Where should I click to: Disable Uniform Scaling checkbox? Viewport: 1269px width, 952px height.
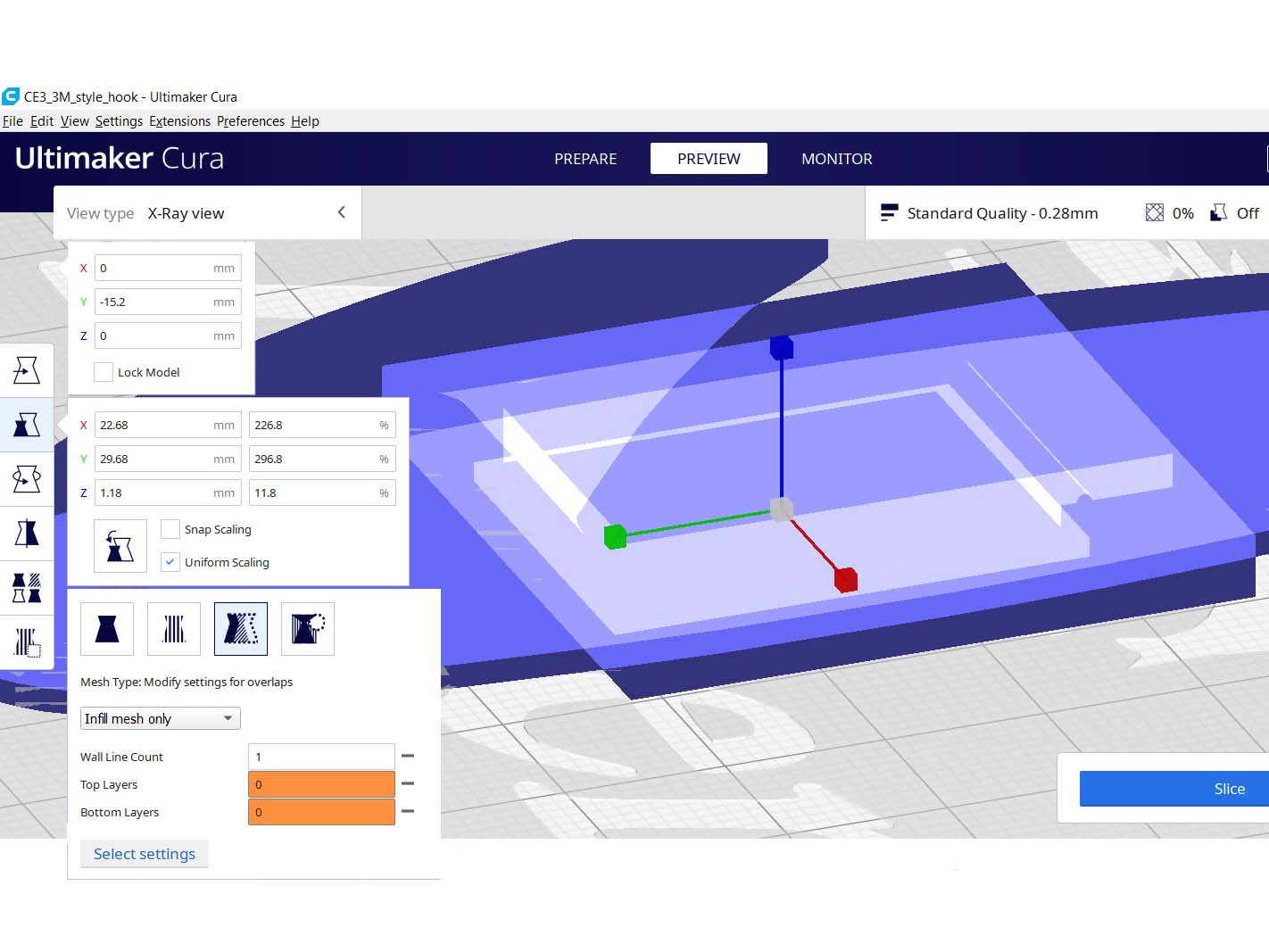(170, 562)
